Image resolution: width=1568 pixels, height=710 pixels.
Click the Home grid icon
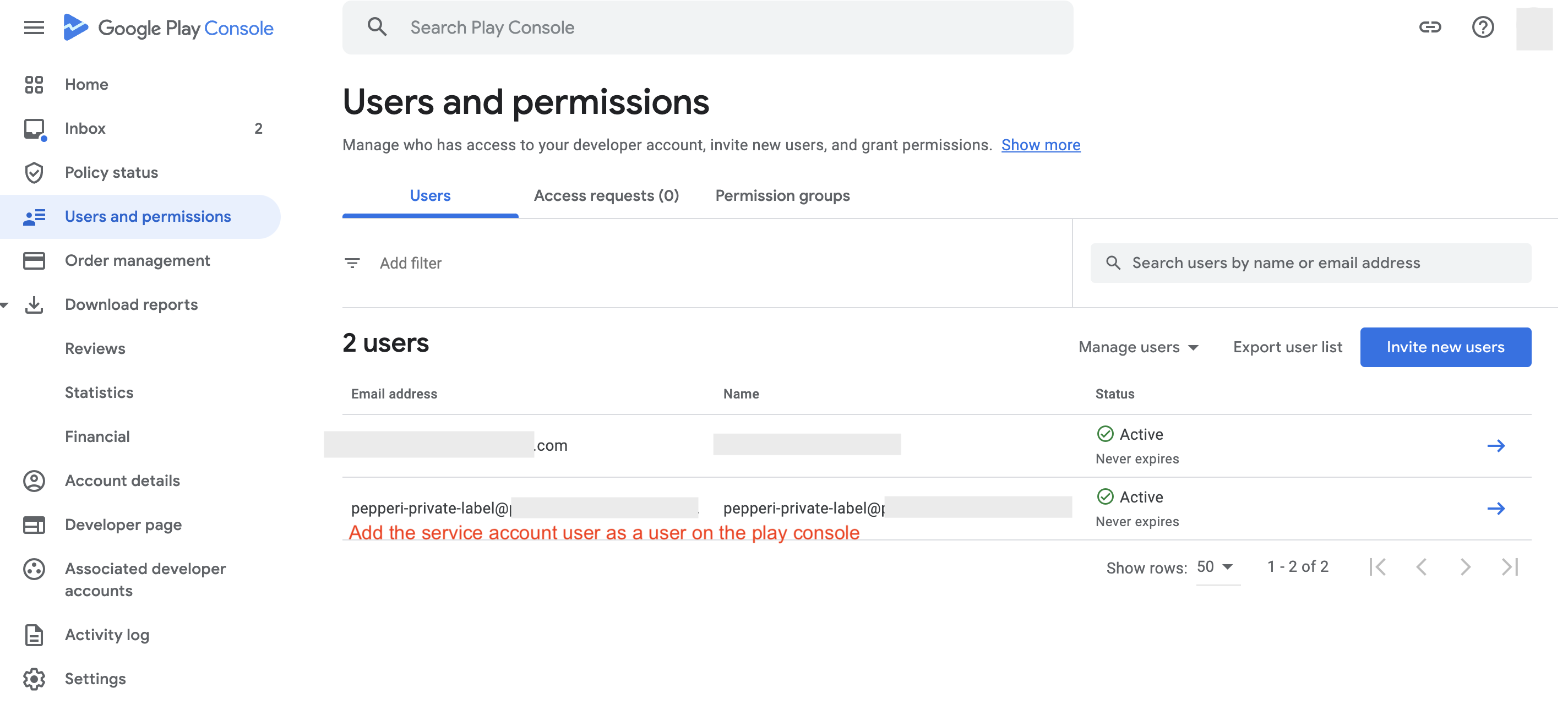click(34, 85)
